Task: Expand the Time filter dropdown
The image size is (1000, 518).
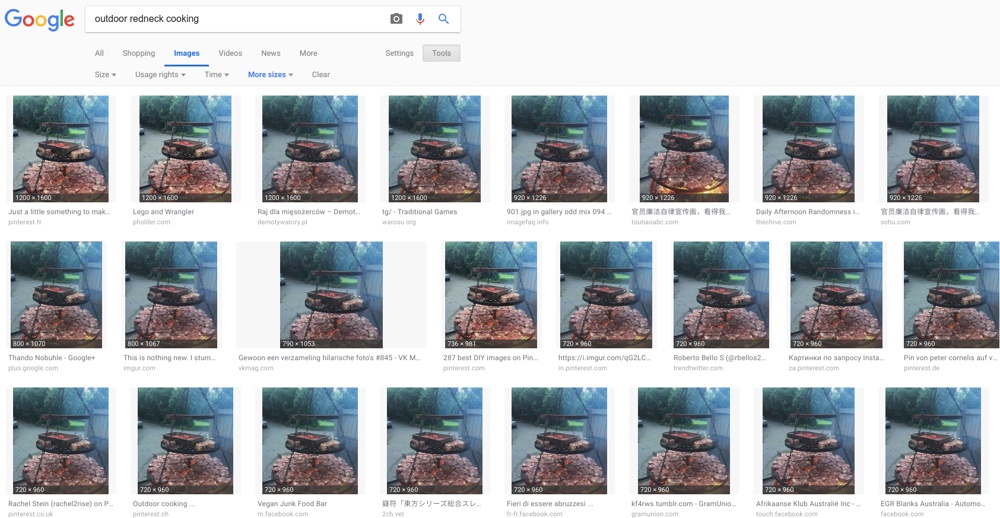Action: pos(216,75)
